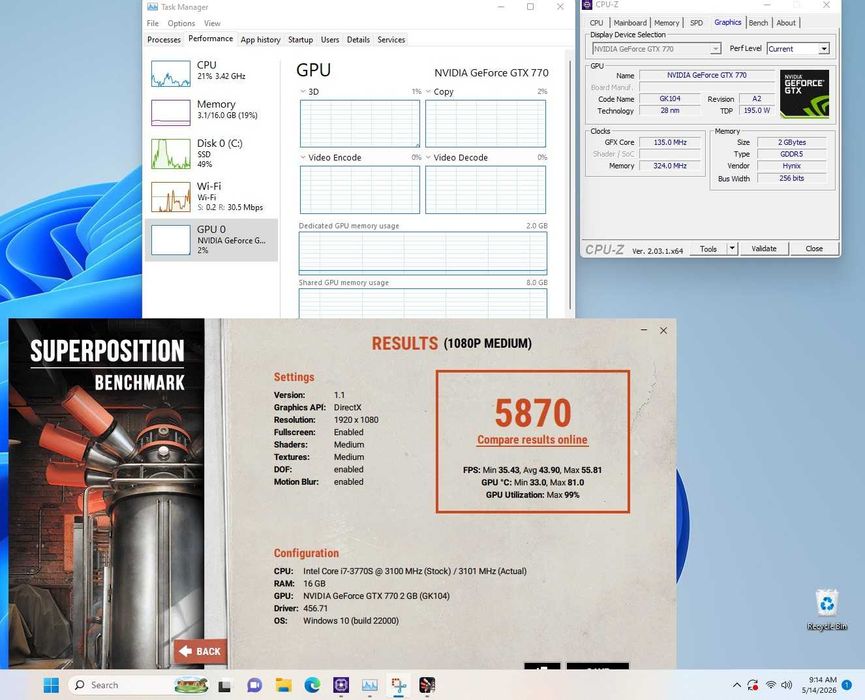This screenshot has height=700, width=865.
Task: Select GPU 0 in Task Manager sidebar
Action: click(x=211, y=240)
